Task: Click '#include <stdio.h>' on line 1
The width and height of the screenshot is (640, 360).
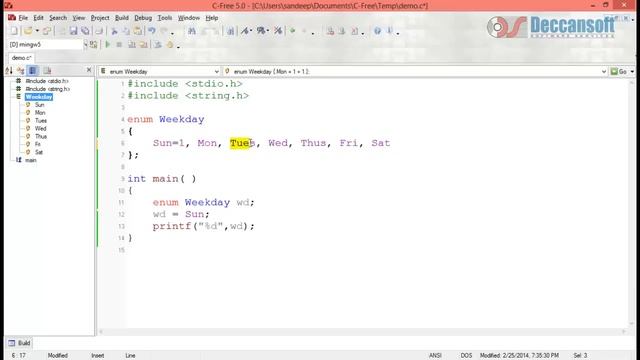Action: tap(185, 84)
